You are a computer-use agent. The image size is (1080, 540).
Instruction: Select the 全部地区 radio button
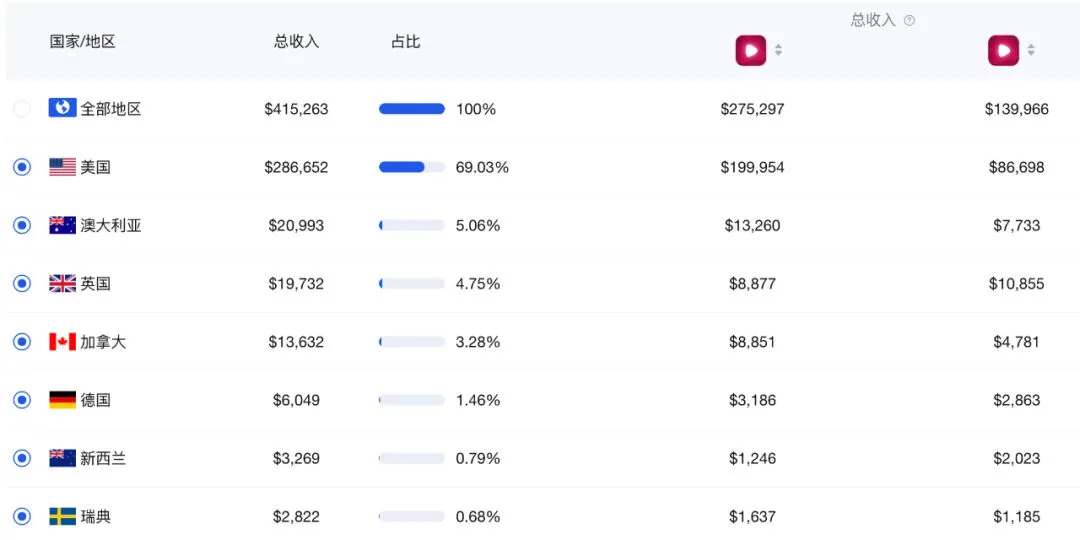click(x=22, y=109)
